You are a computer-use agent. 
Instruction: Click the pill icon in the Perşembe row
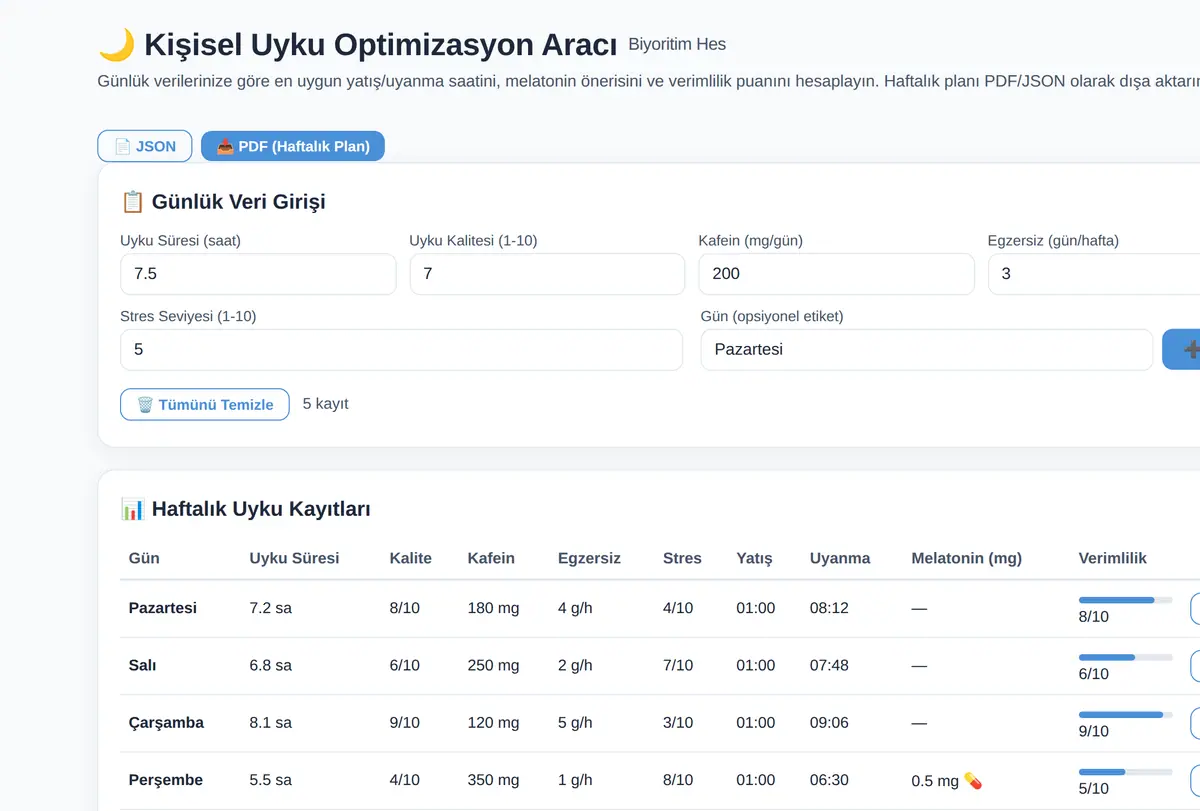973,780
